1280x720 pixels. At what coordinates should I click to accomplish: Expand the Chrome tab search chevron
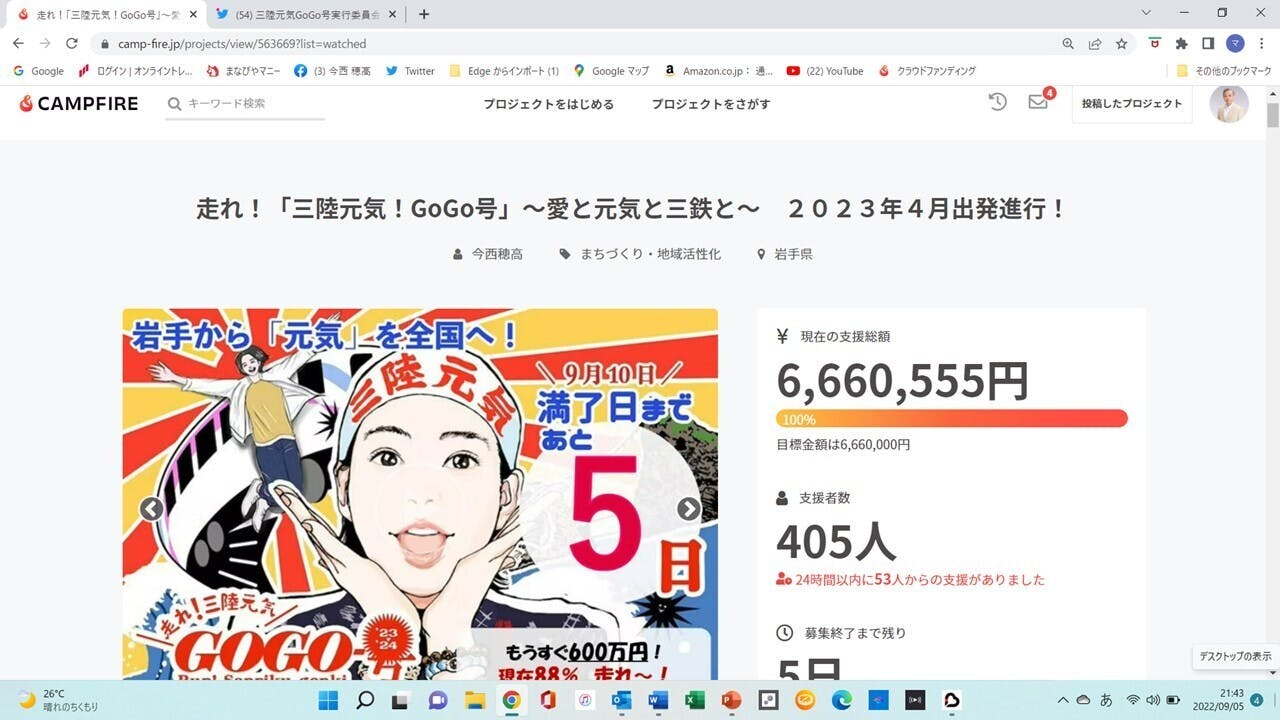pyautogui.click(x=1145, y=13)
